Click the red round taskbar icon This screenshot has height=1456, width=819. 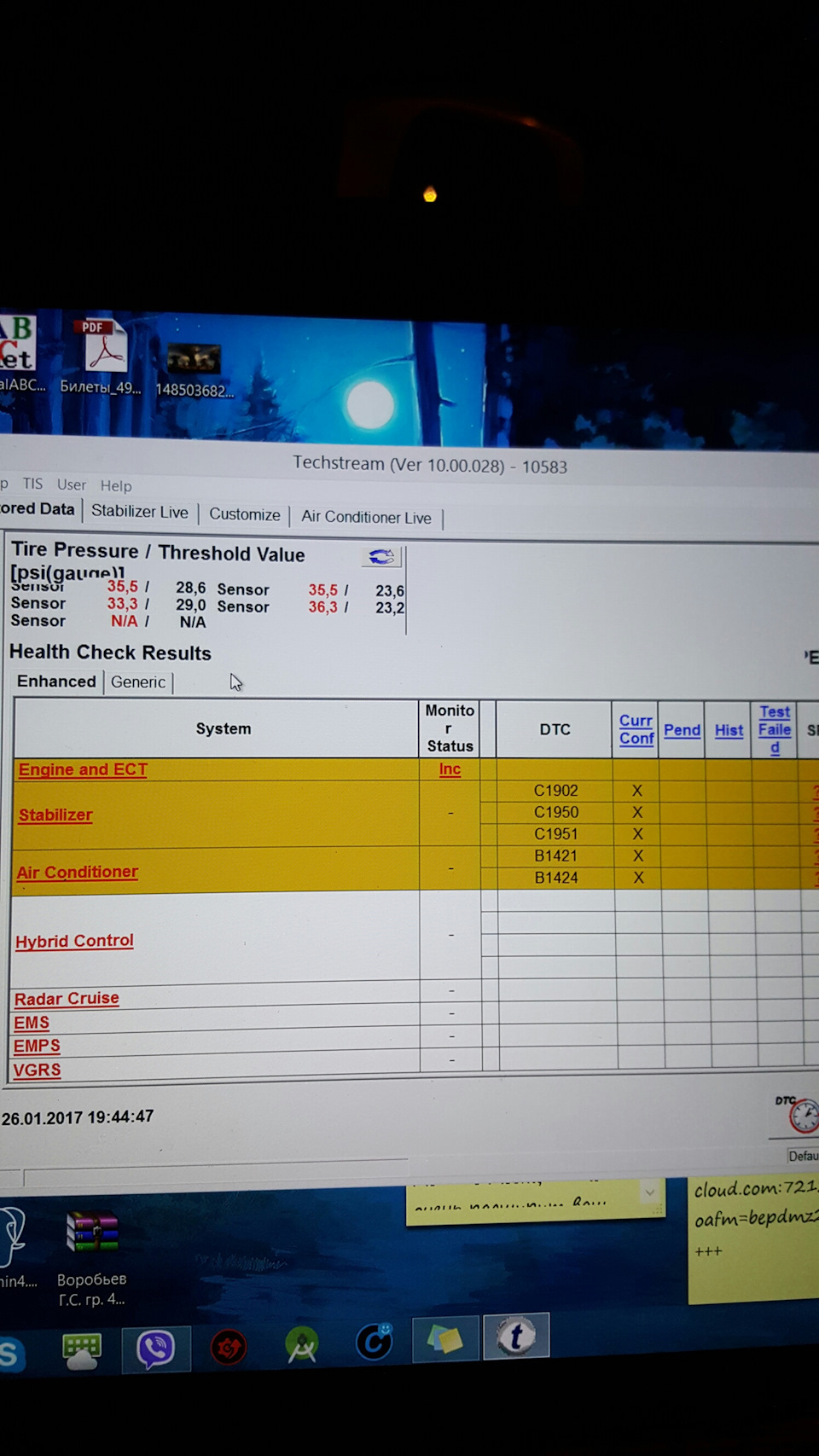229,1348
